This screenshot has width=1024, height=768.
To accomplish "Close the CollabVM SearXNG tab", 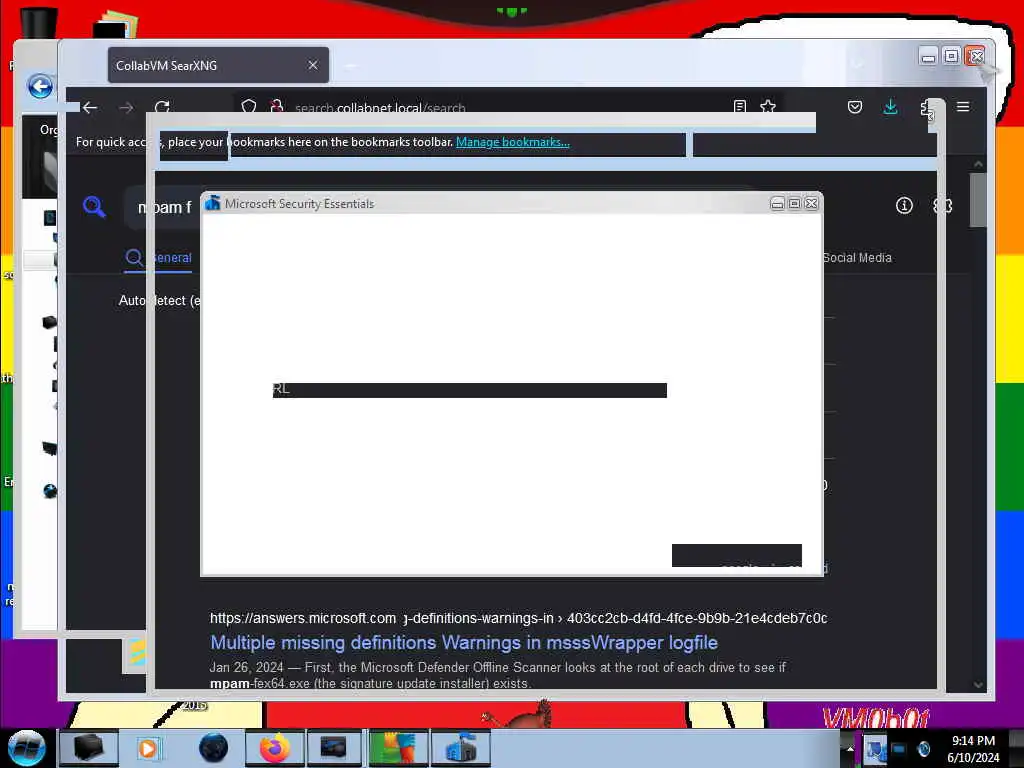I will click(x=313, y=65).
